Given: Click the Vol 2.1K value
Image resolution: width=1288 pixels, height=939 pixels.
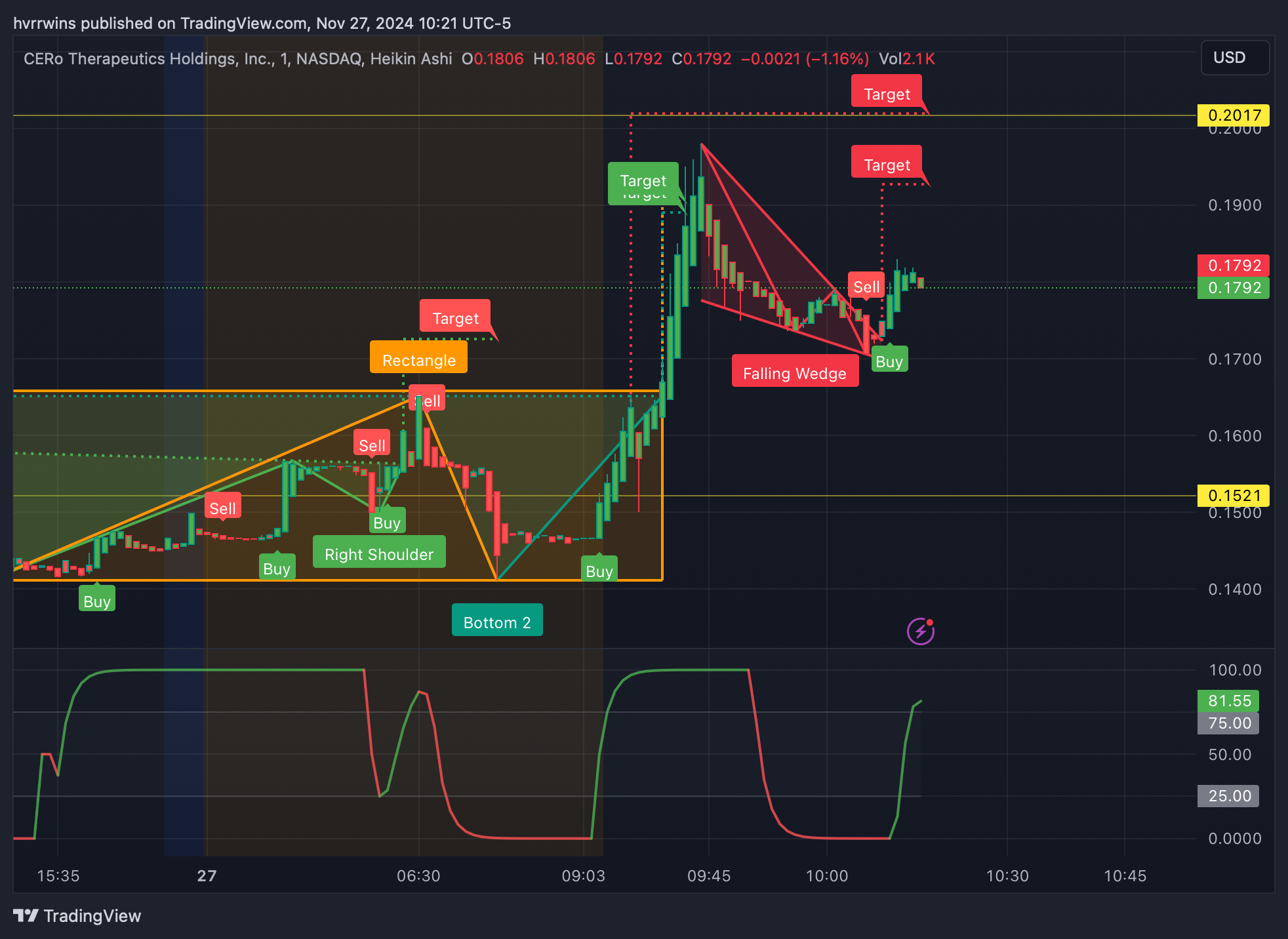Looking at the screenshot, I should tap(907, 59).
